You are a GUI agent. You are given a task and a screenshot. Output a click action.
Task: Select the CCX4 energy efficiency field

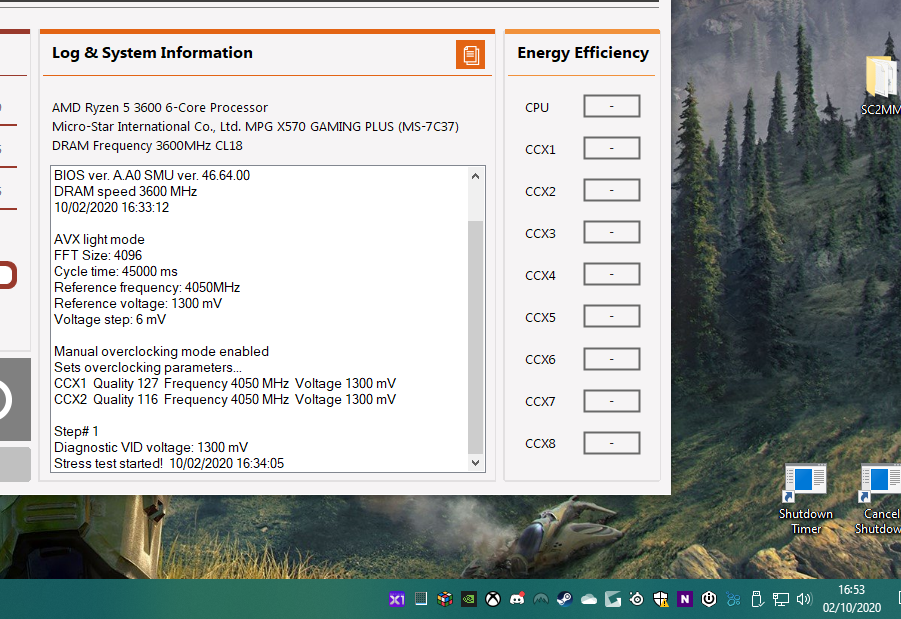point(611,274)
